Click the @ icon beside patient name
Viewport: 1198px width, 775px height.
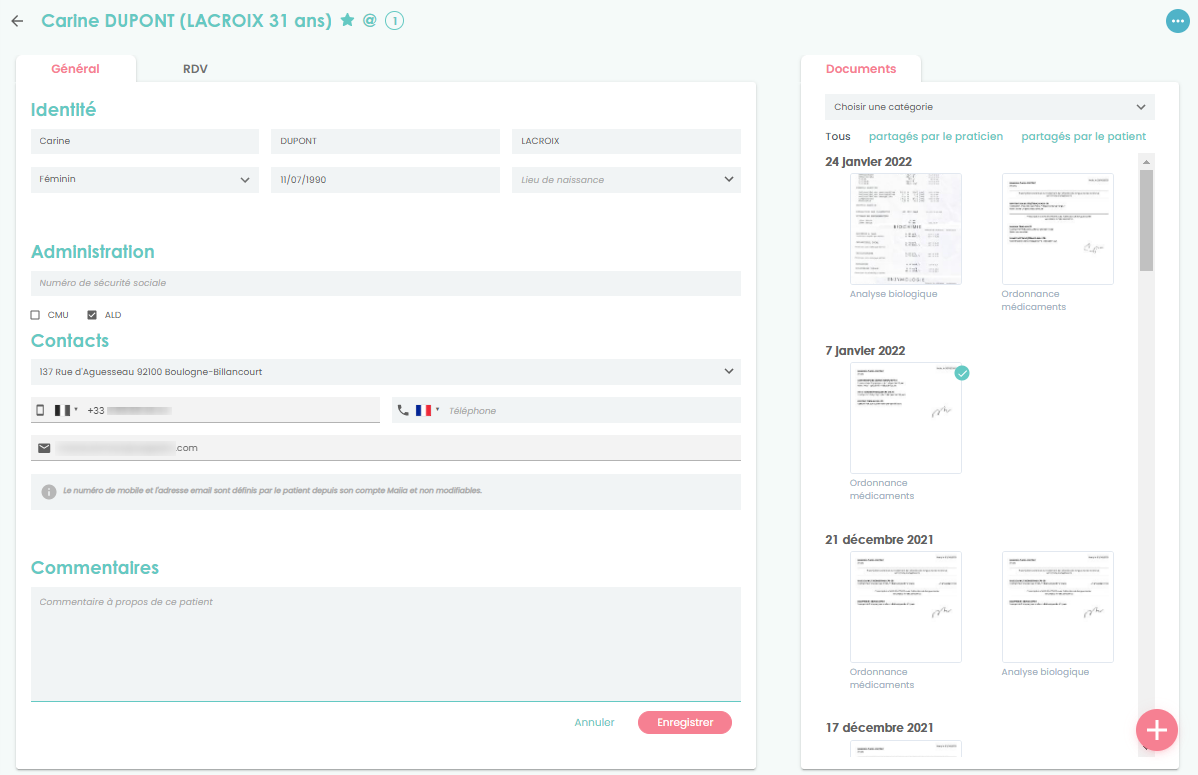tap(369, 20)
